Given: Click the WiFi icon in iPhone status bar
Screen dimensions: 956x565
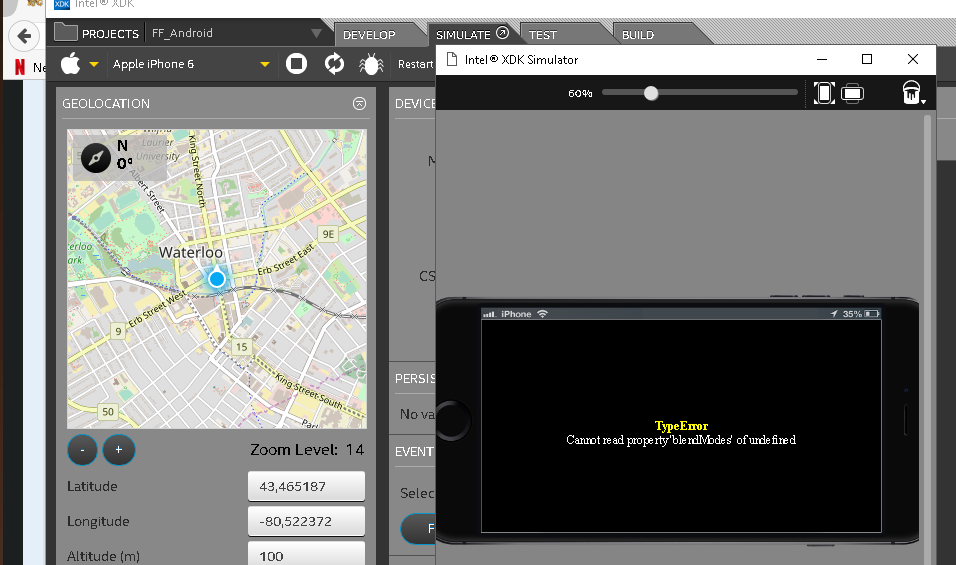Looking at the screenshot, I should click(542, 314).
